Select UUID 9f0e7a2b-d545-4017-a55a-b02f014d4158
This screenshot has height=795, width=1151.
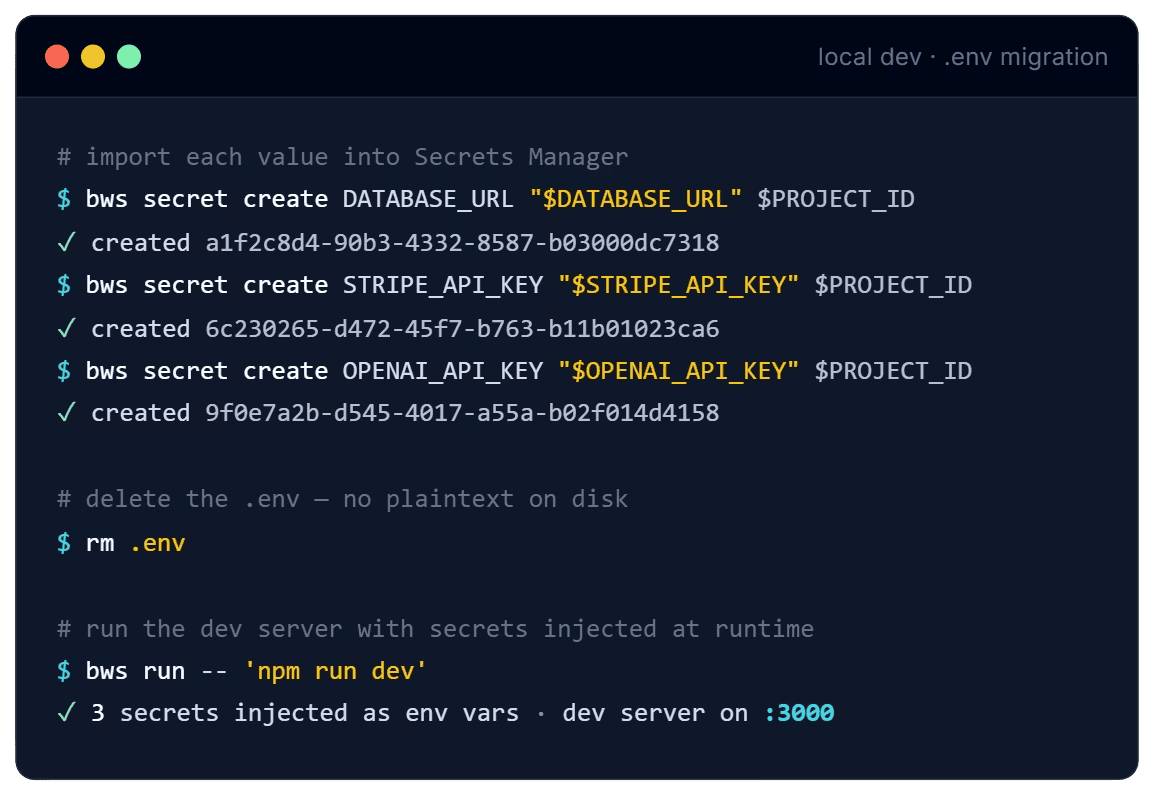click(462, 413)
